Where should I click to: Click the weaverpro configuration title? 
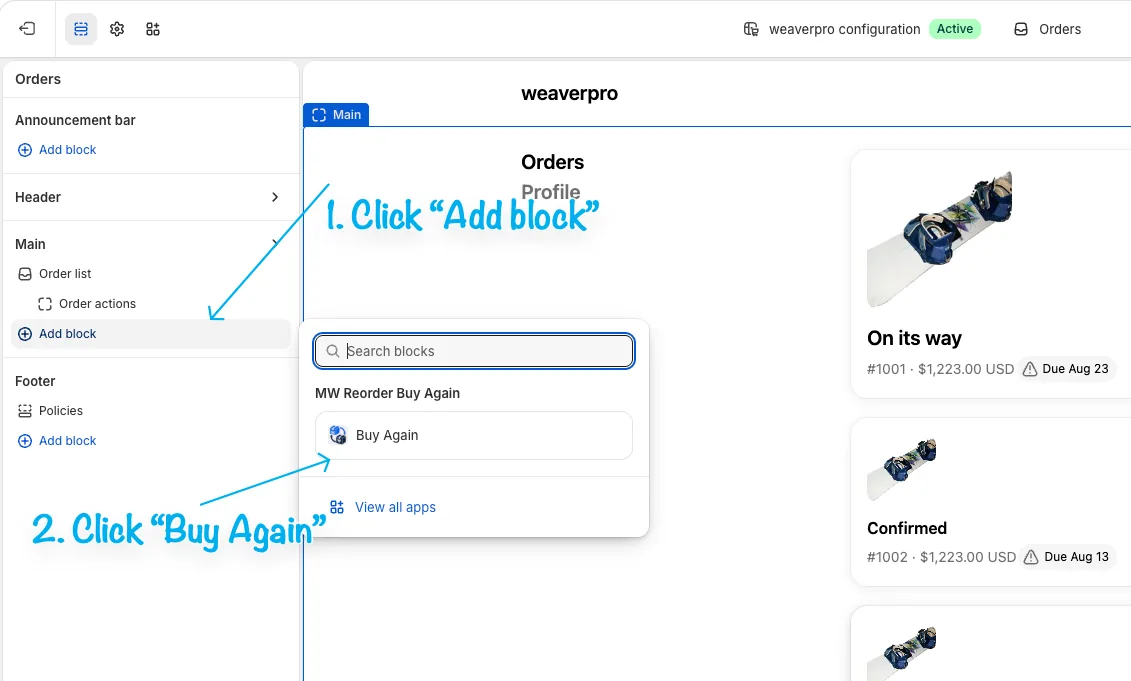click(x=845, y=29)
